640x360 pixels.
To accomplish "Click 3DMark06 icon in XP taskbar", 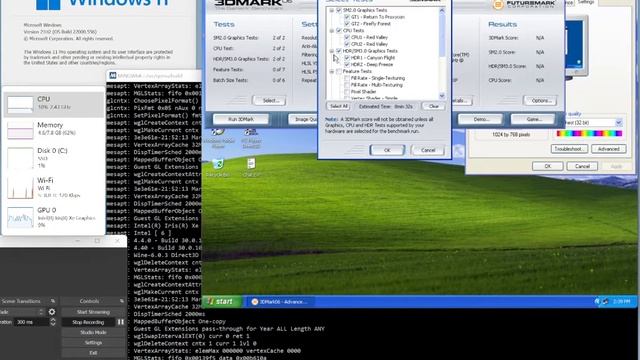I will tap(255, 302).
